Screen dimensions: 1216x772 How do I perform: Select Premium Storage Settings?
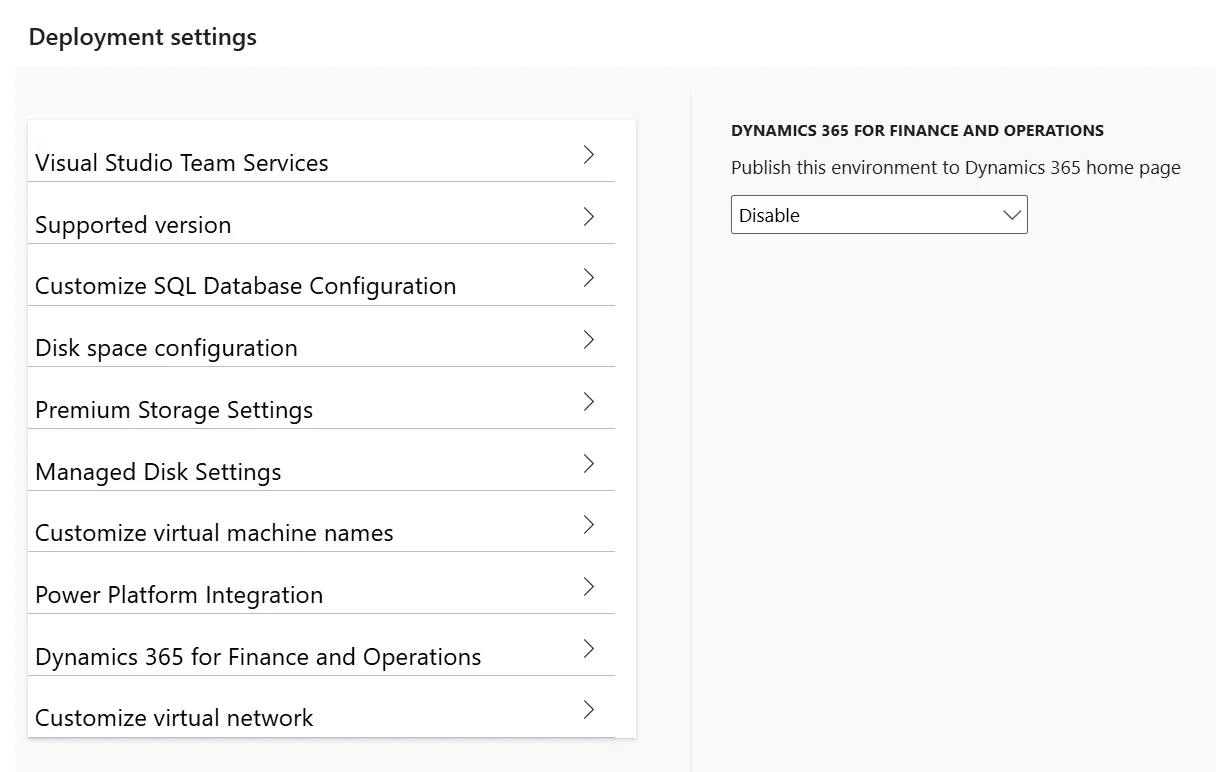pyautogui.click(x=321, y=400)
